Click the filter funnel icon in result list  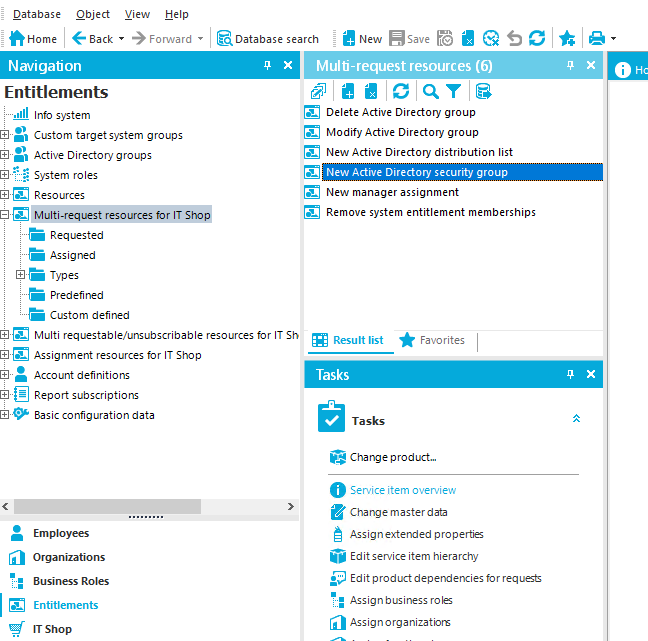[454, 91]
